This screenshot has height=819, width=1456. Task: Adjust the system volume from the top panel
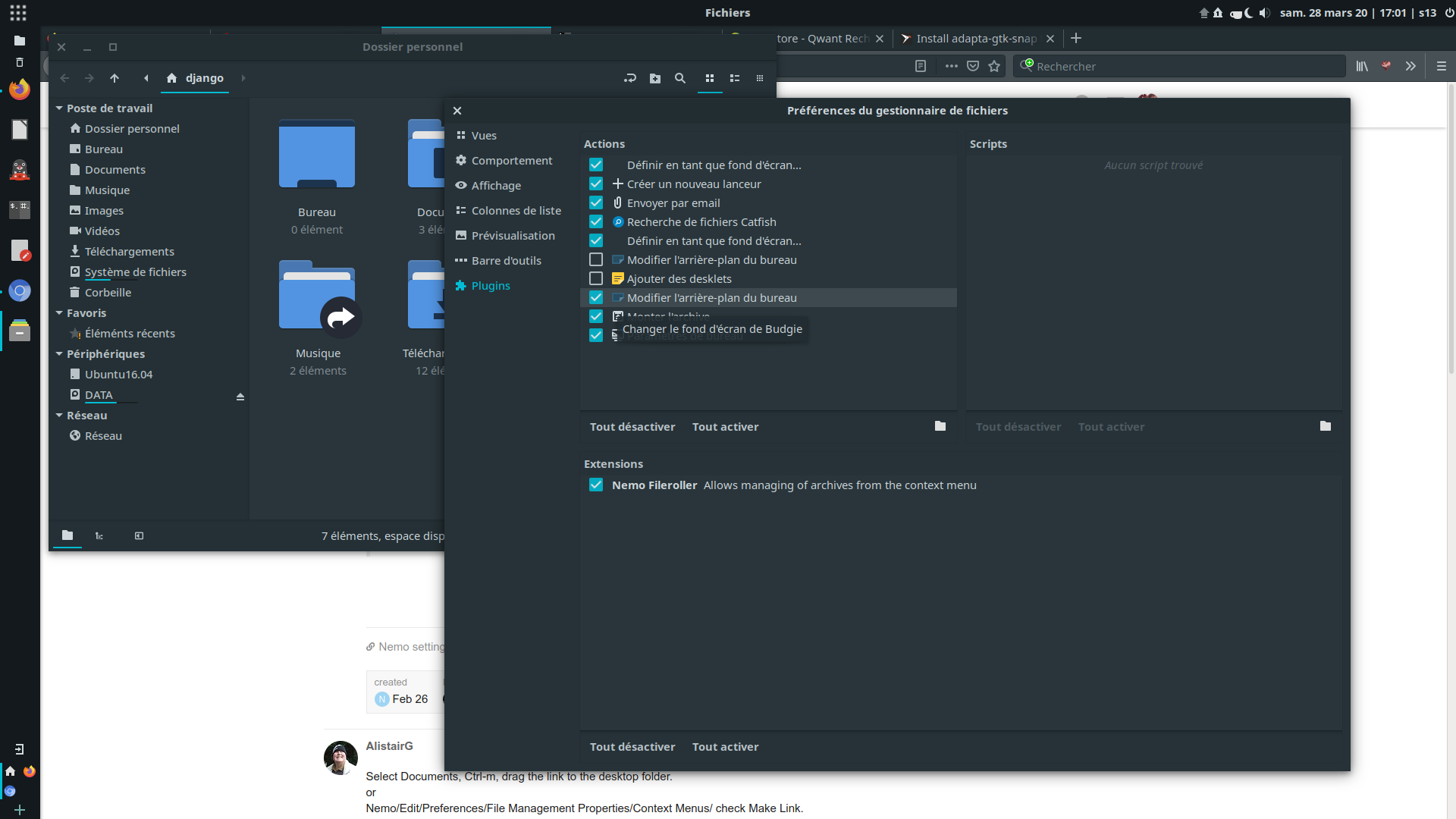[x=1265, y=13]
